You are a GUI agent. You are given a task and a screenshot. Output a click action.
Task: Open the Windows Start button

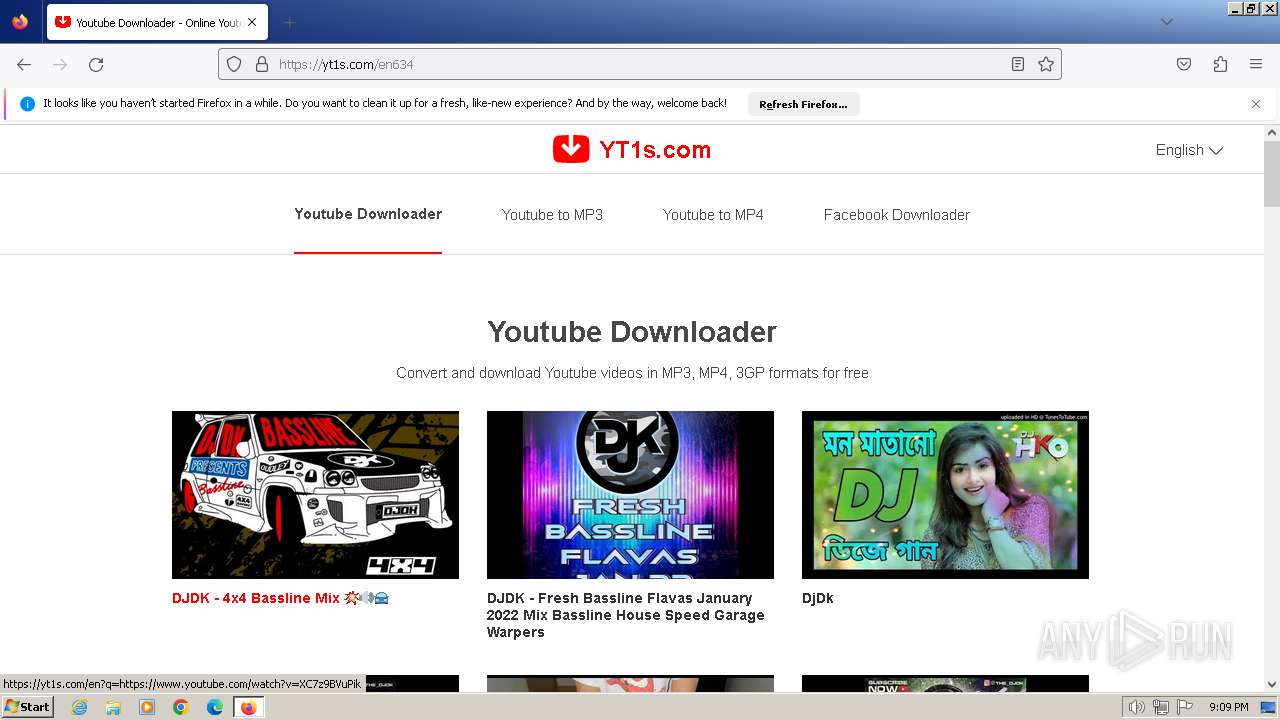coord(27,707)
